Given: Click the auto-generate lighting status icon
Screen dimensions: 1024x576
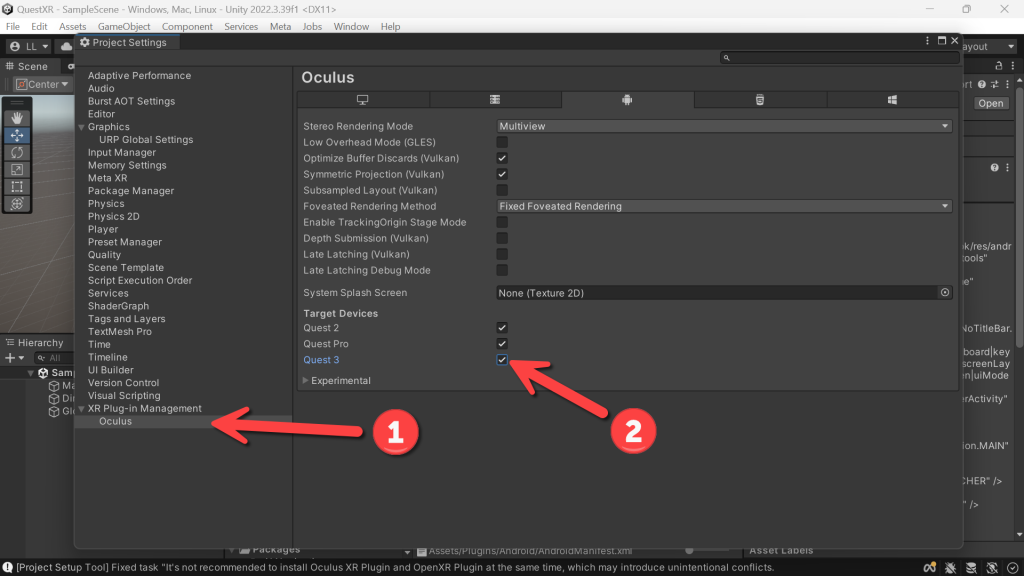Looking at the screenshot, I should [992, 568].
